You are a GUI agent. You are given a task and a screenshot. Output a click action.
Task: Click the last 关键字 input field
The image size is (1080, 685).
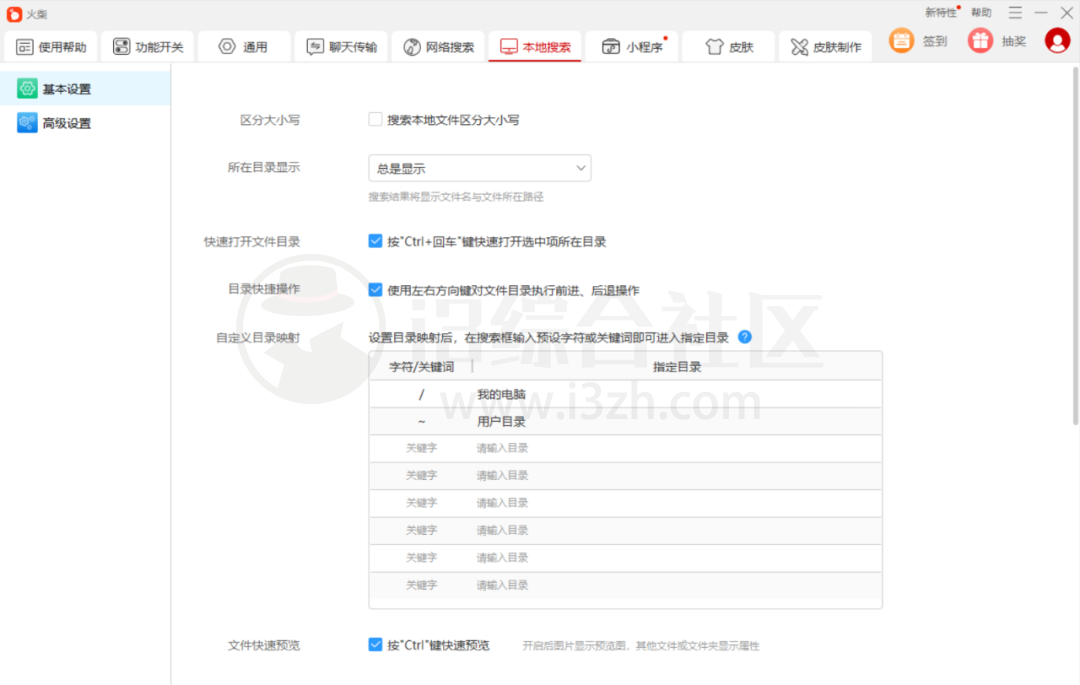422,585
